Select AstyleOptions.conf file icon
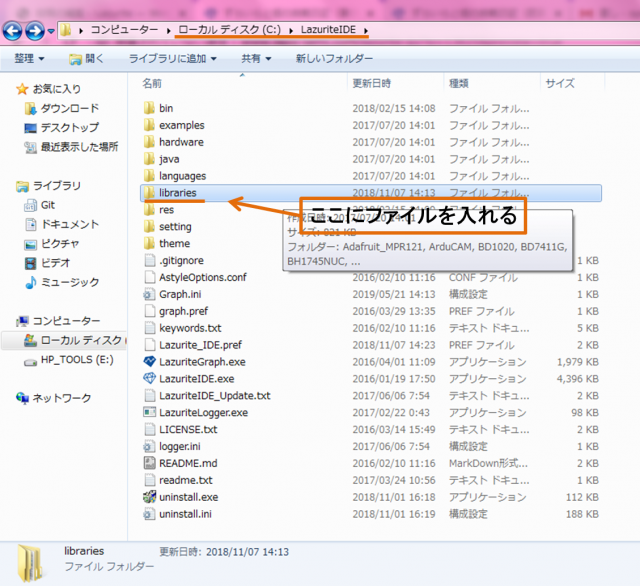This screenshot has height=586, width=640. pyautogui.click(x=150, y=277)
